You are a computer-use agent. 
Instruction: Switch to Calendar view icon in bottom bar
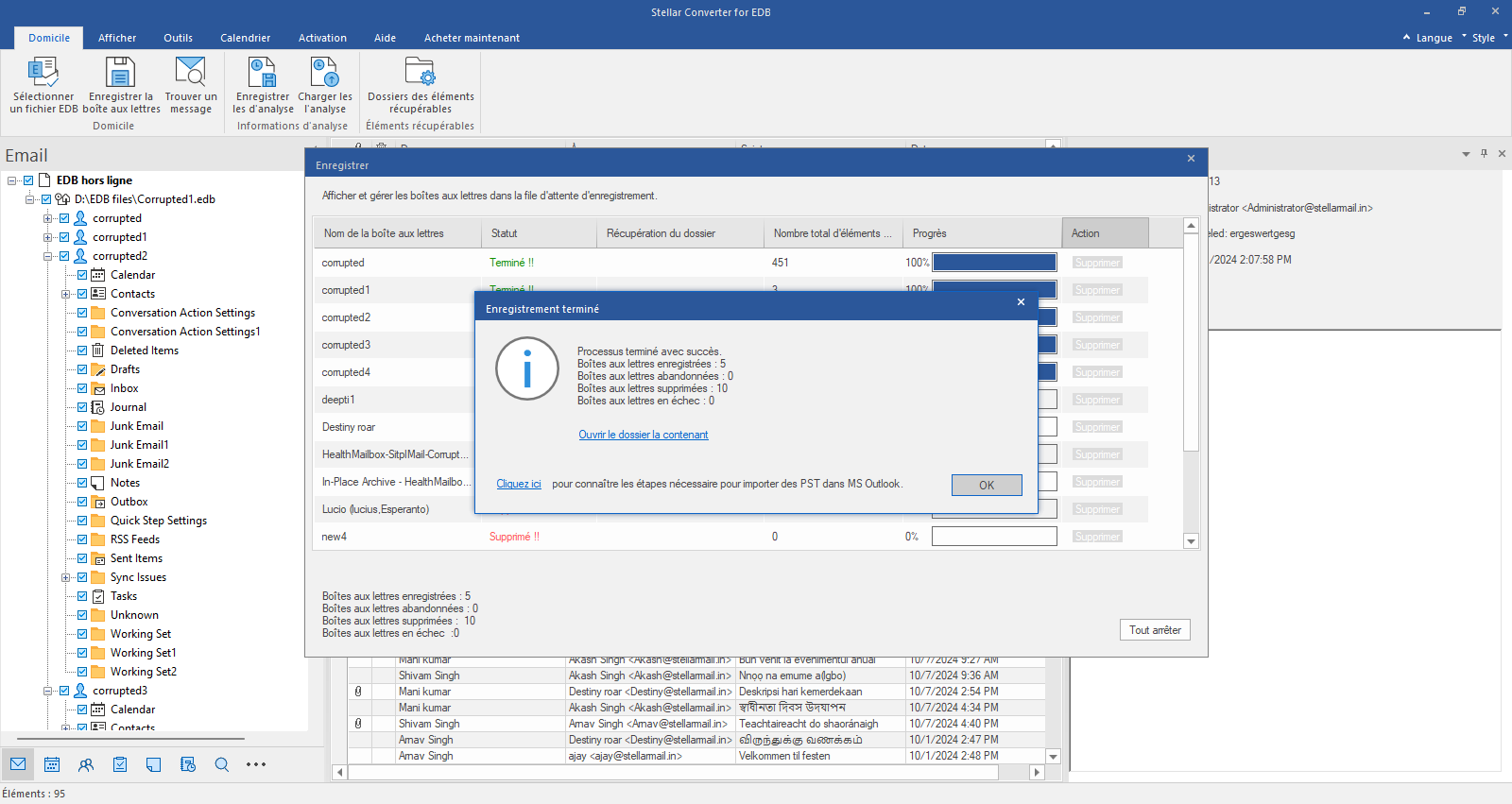click(x=52, y=764)
